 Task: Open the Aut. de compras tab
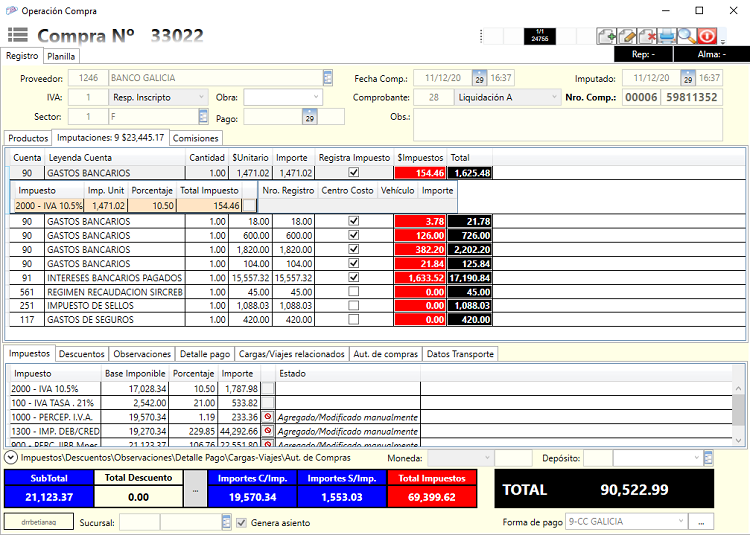(x=386, y=354)
